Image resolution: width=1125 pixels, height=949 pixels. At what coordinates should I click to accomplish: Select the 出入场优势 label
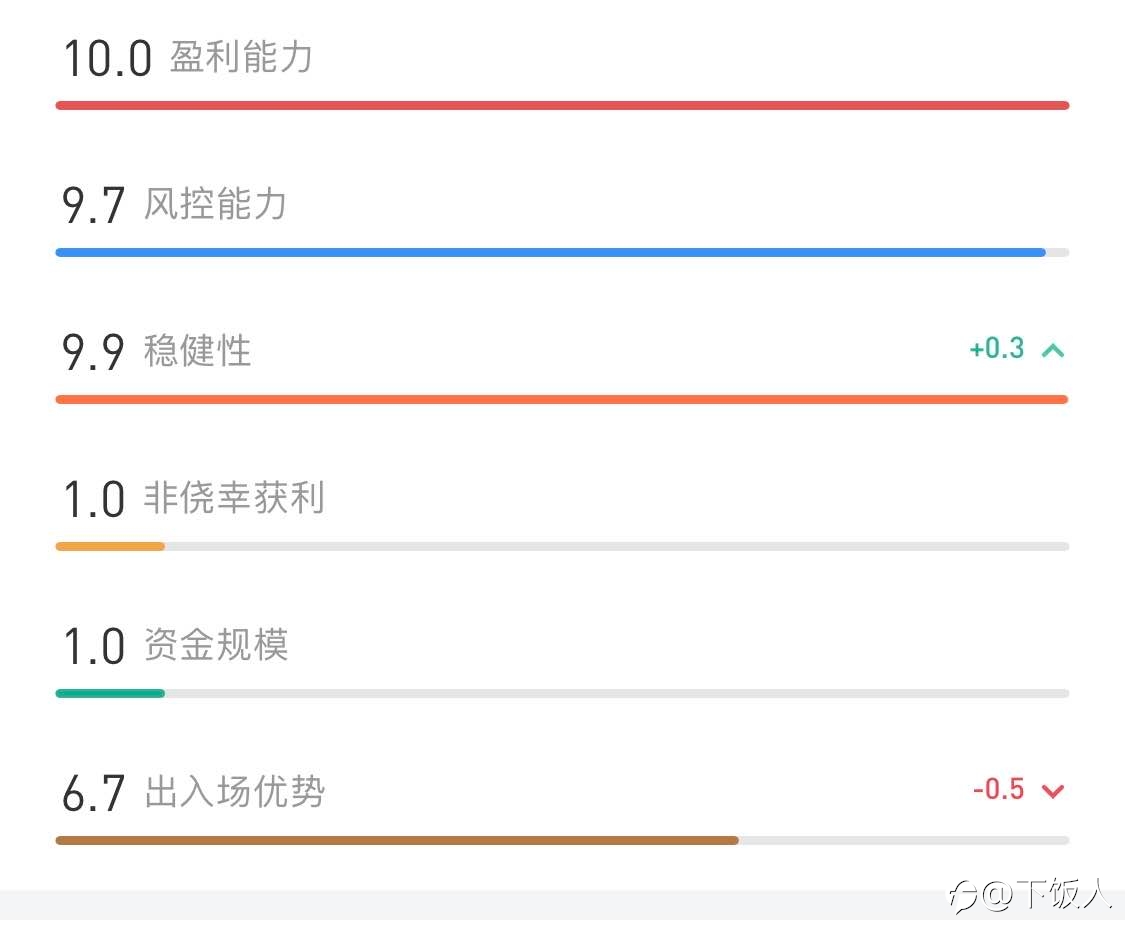click(235, 792)
